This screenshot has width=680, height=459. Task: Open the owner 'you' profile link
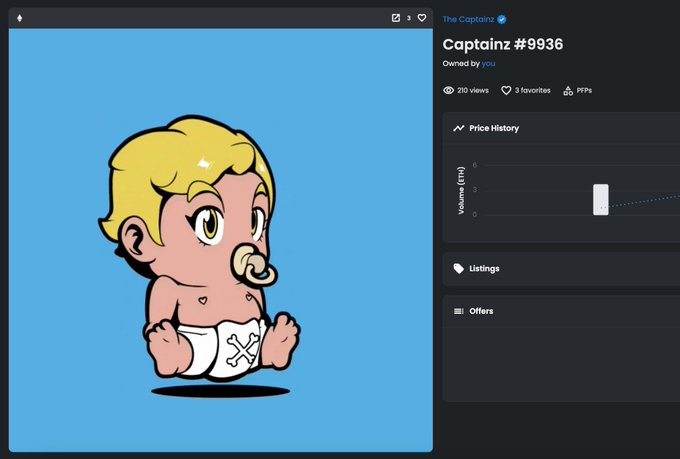pos(488,64)
